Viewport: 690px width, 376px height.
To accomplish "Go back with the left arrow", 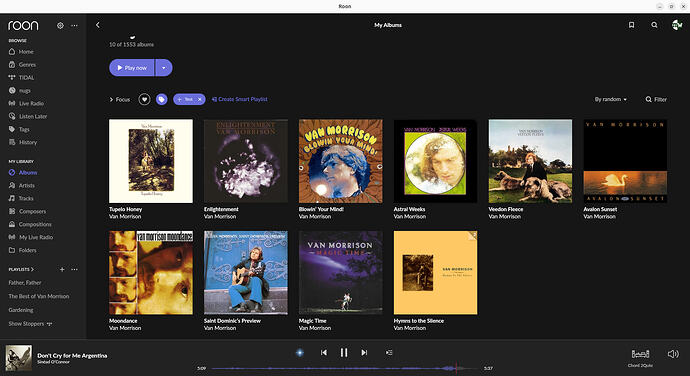I will pos(98,25).
